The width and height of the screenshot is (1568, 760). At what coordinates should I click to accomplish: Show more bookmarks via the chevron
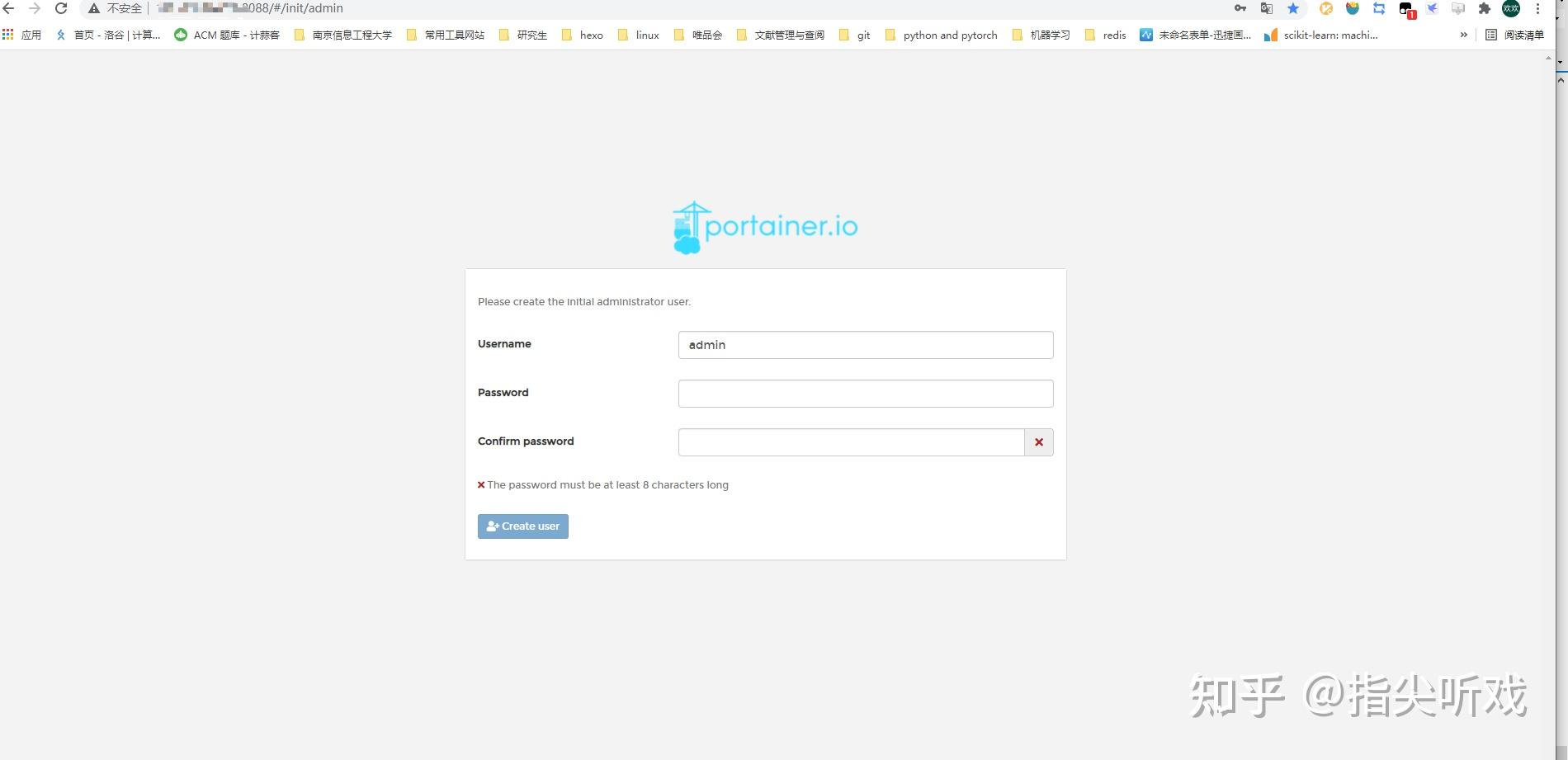1464,35
